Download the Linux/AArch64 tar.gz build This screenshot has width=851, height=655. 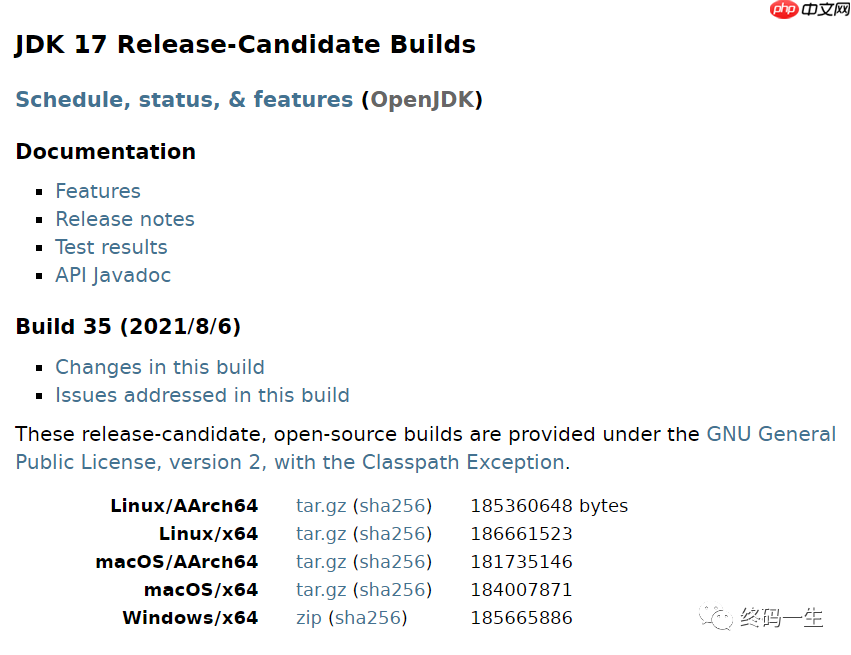point(321,506)
